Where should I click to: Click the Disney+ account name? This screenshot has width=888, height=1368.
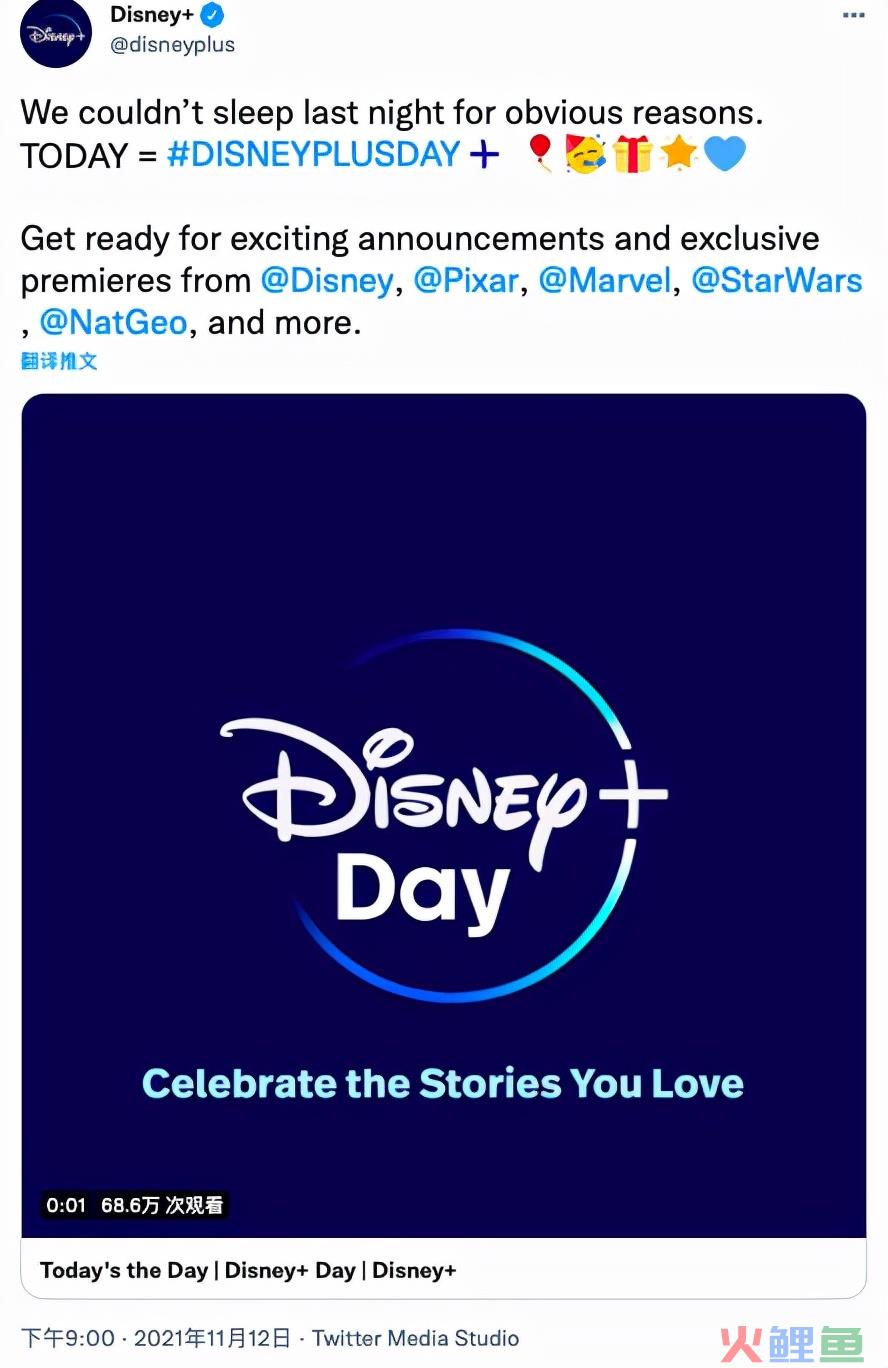[152, 15]
